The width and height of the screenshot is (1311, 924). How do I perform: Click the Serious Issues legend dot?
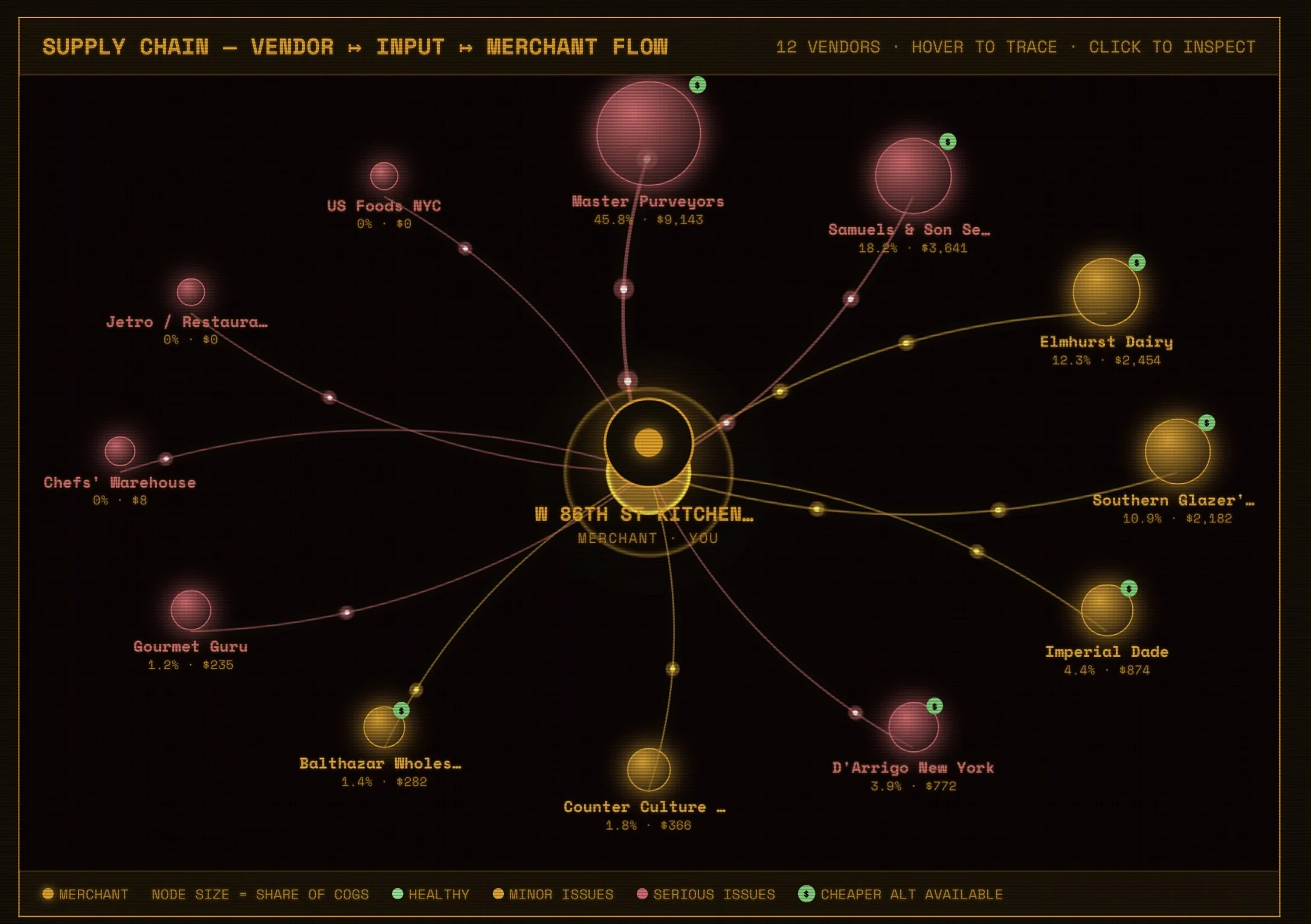[x=642, y=894]
